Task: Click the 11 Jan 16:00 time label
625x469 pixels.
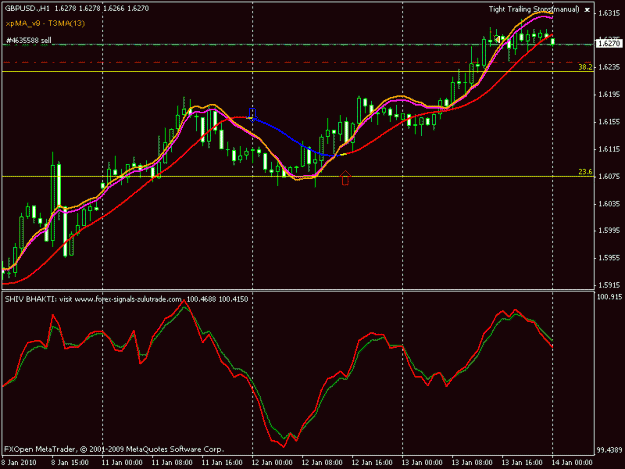Action: click(222, 463)
